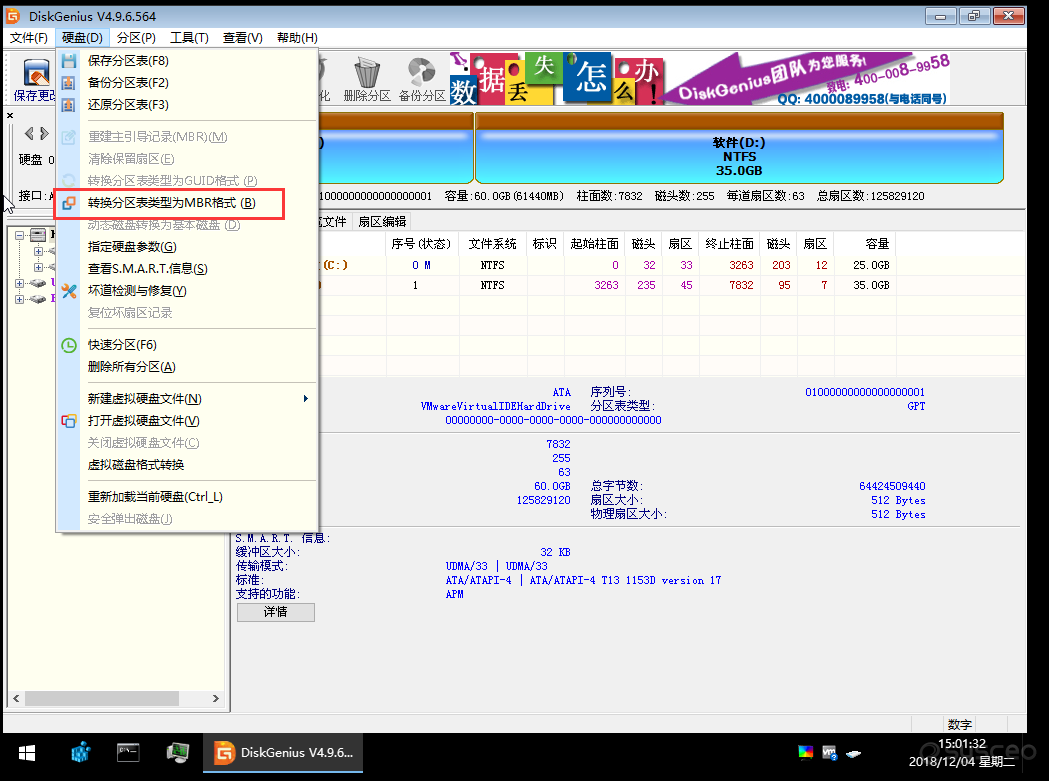Click the next disk right arrow
The height and width of the screenshot is (781, 1049).
[44, 133]
